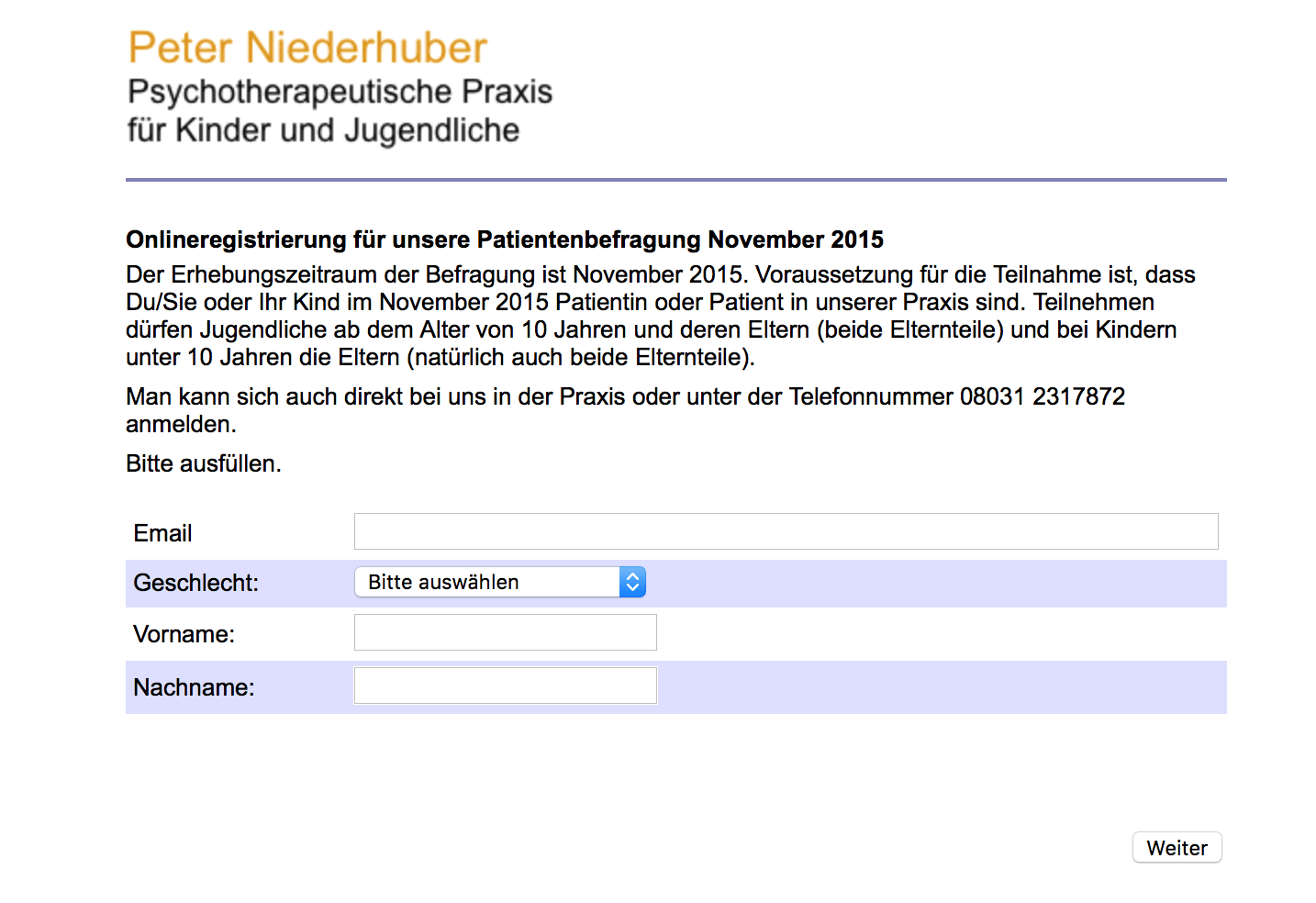1316x903 pixels.
Task: Click the 'Bitte ausfüllen.' instruction text
Action: click(x=203, y=463)
